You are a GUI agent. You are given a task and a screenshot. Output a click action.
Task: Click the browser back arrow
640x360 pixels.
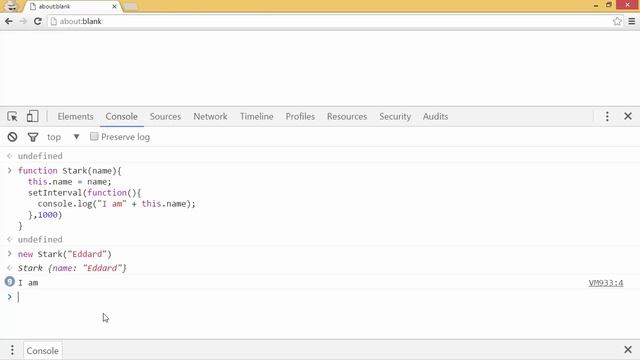point(9,21)
